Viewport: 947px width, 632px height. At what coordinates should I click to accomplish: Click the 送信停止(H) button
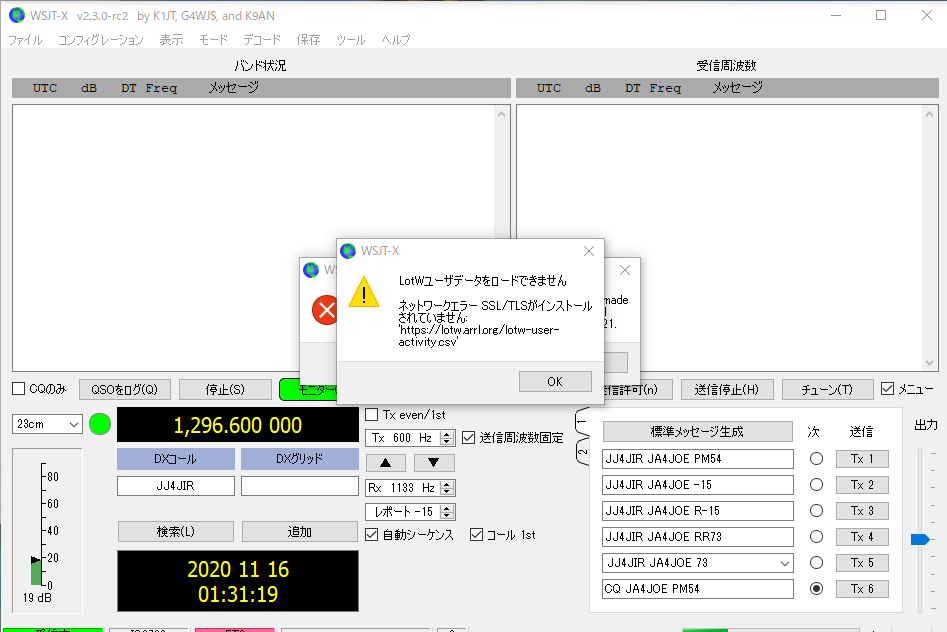(x=727, y=390)
